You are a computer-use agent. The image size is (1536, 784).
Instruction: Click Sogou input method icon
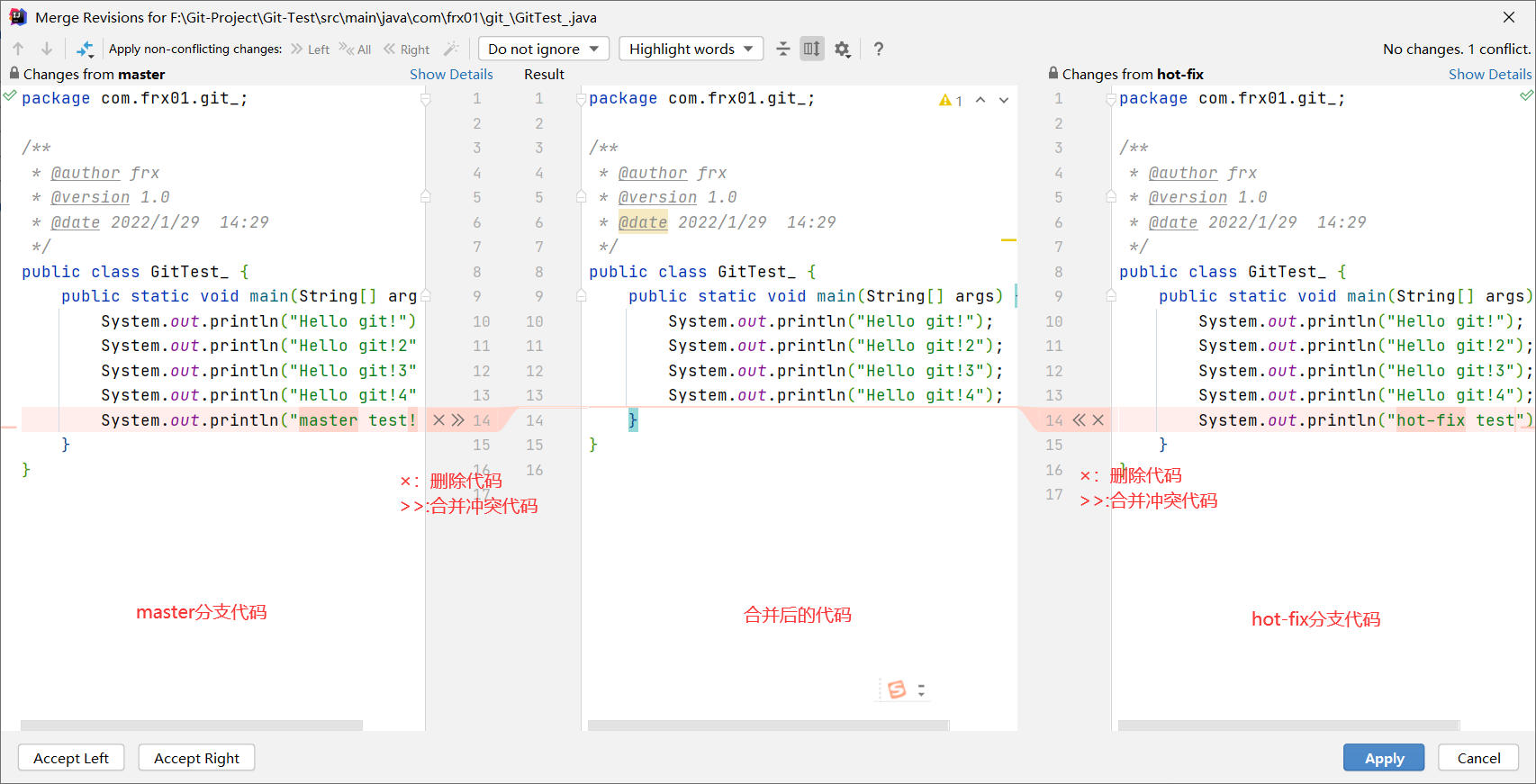point(897,689)
